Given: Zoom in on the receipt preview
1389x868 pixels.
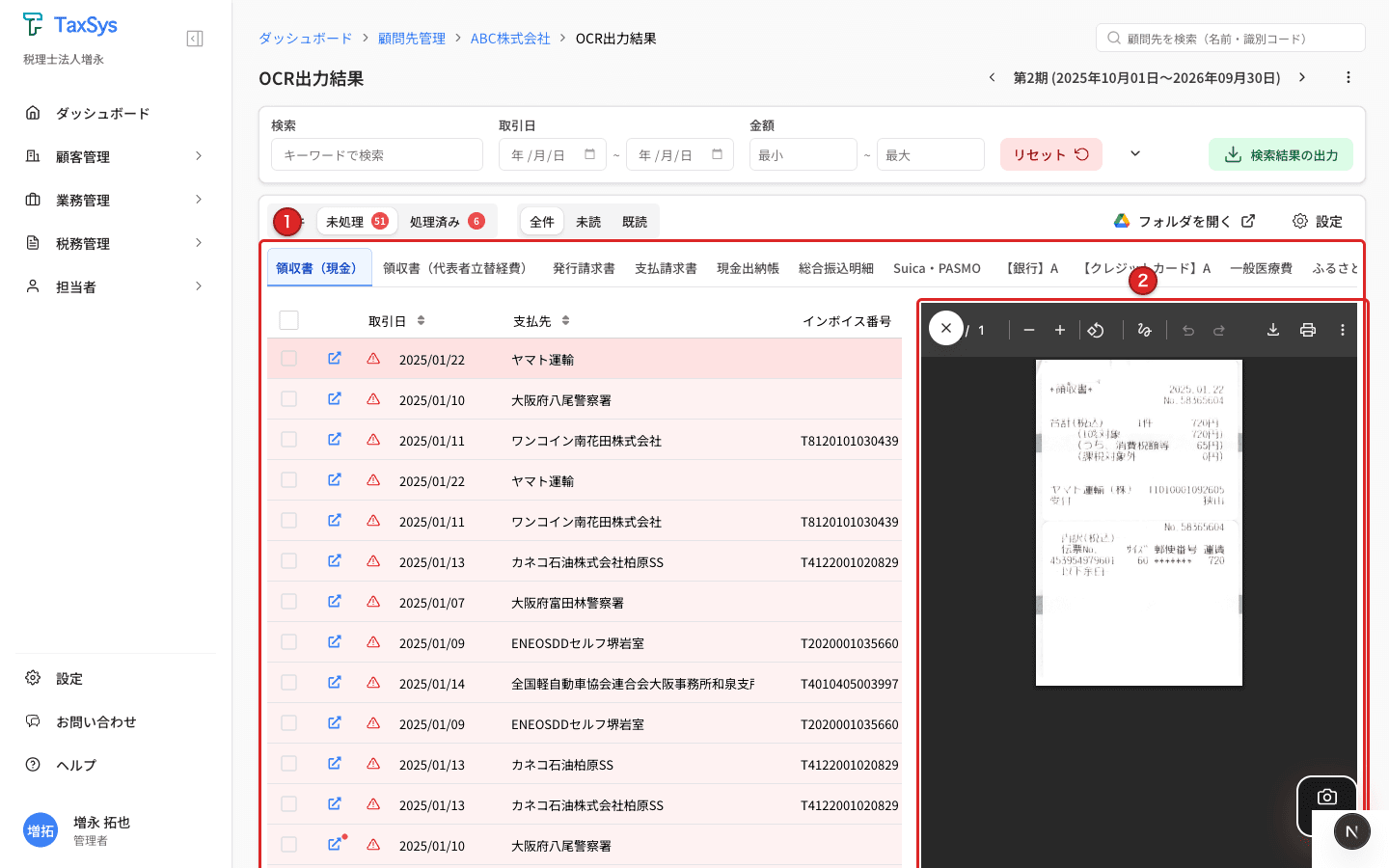Looking at the screenshot, I should click(x=1059, y=329).
